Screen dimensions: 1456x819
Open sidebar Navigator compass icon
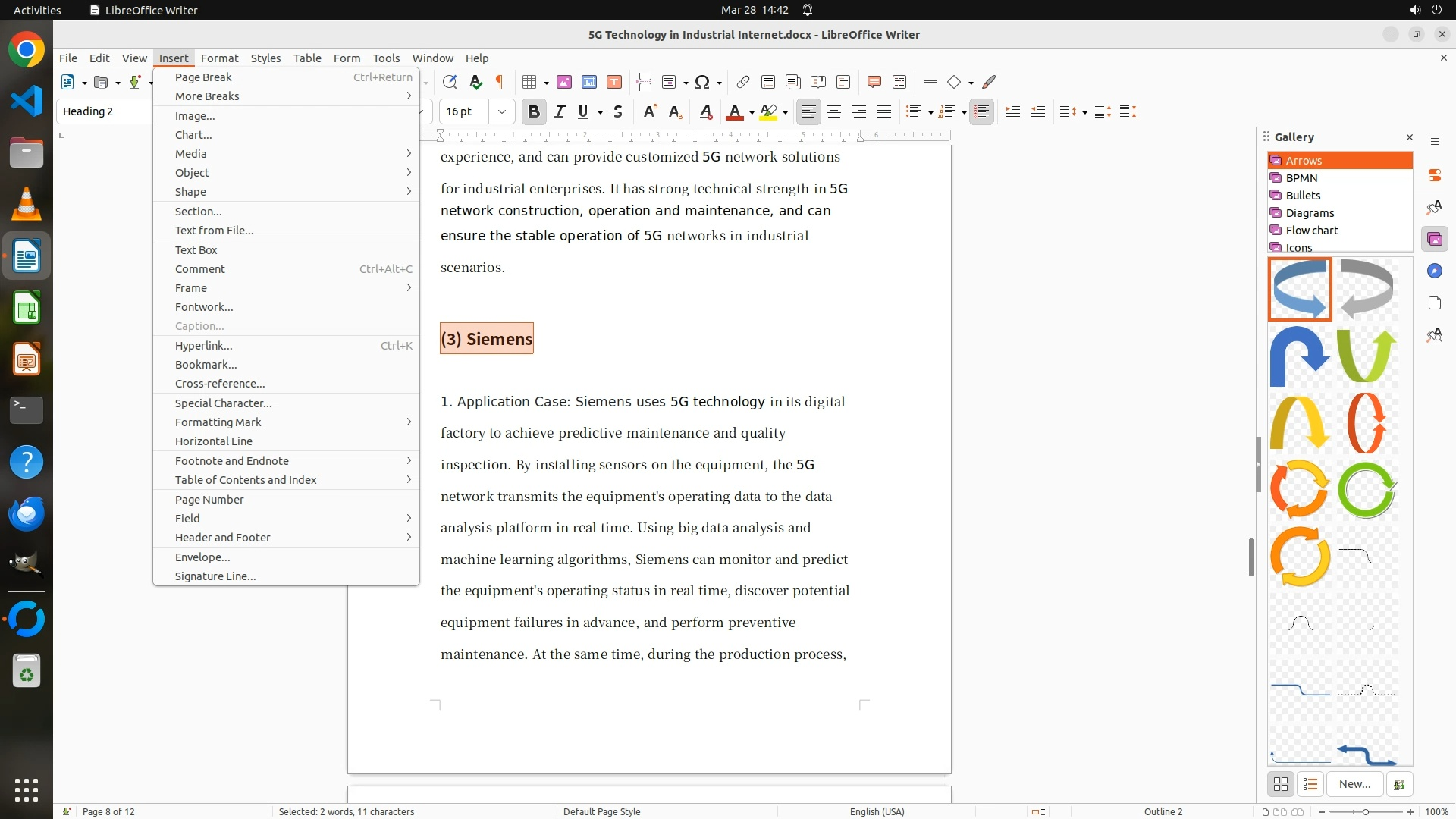coord(1434,271)
